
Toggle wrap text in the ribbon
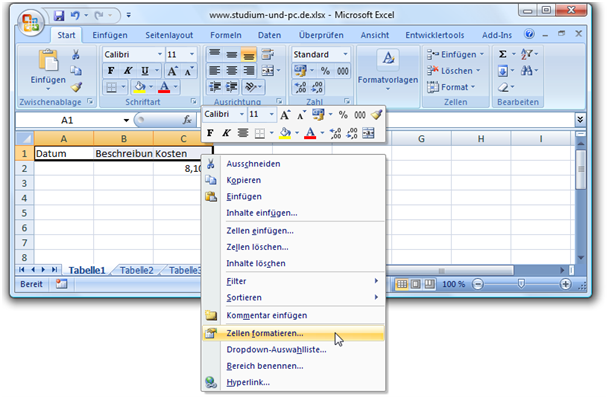[x=268, y=55]
